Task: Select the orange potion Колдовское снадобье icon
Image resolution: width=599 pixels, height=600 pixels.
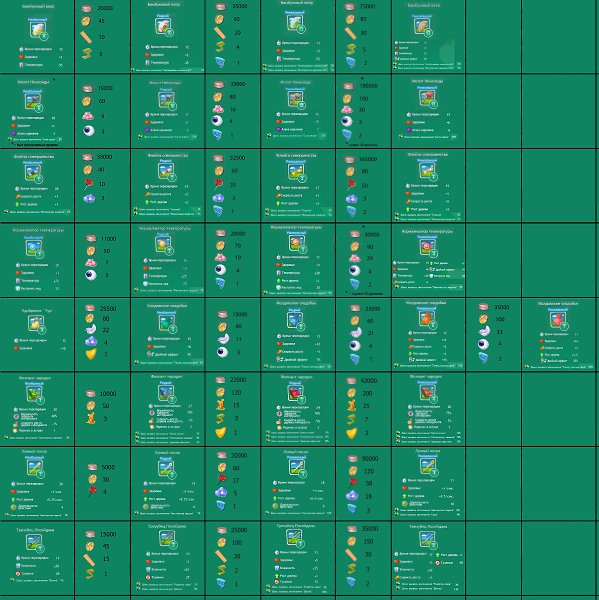Action: 426,319
